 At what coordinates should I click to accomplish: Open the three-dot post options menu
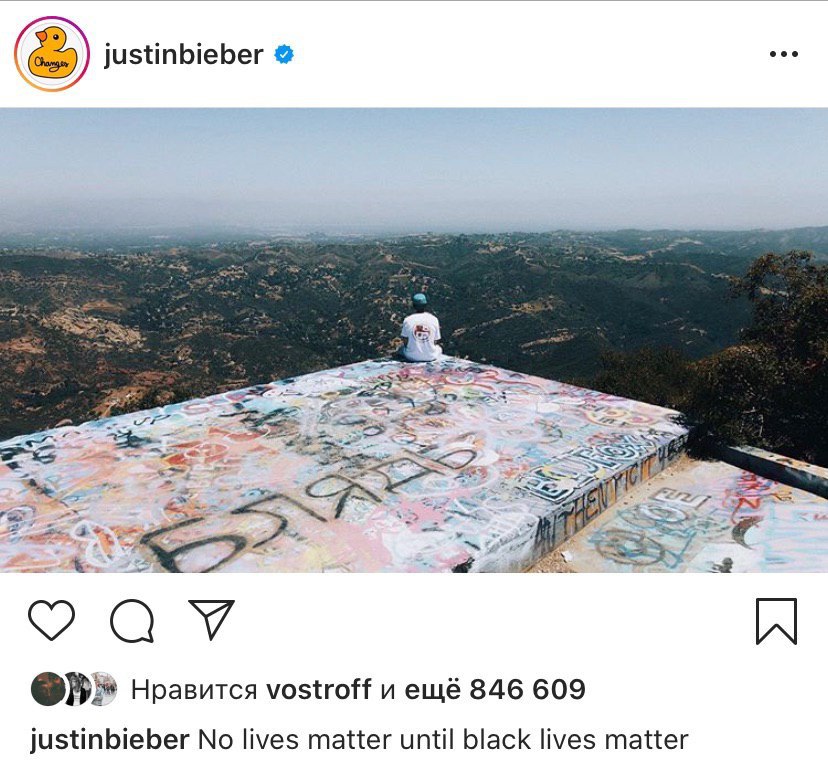point(784,54)
